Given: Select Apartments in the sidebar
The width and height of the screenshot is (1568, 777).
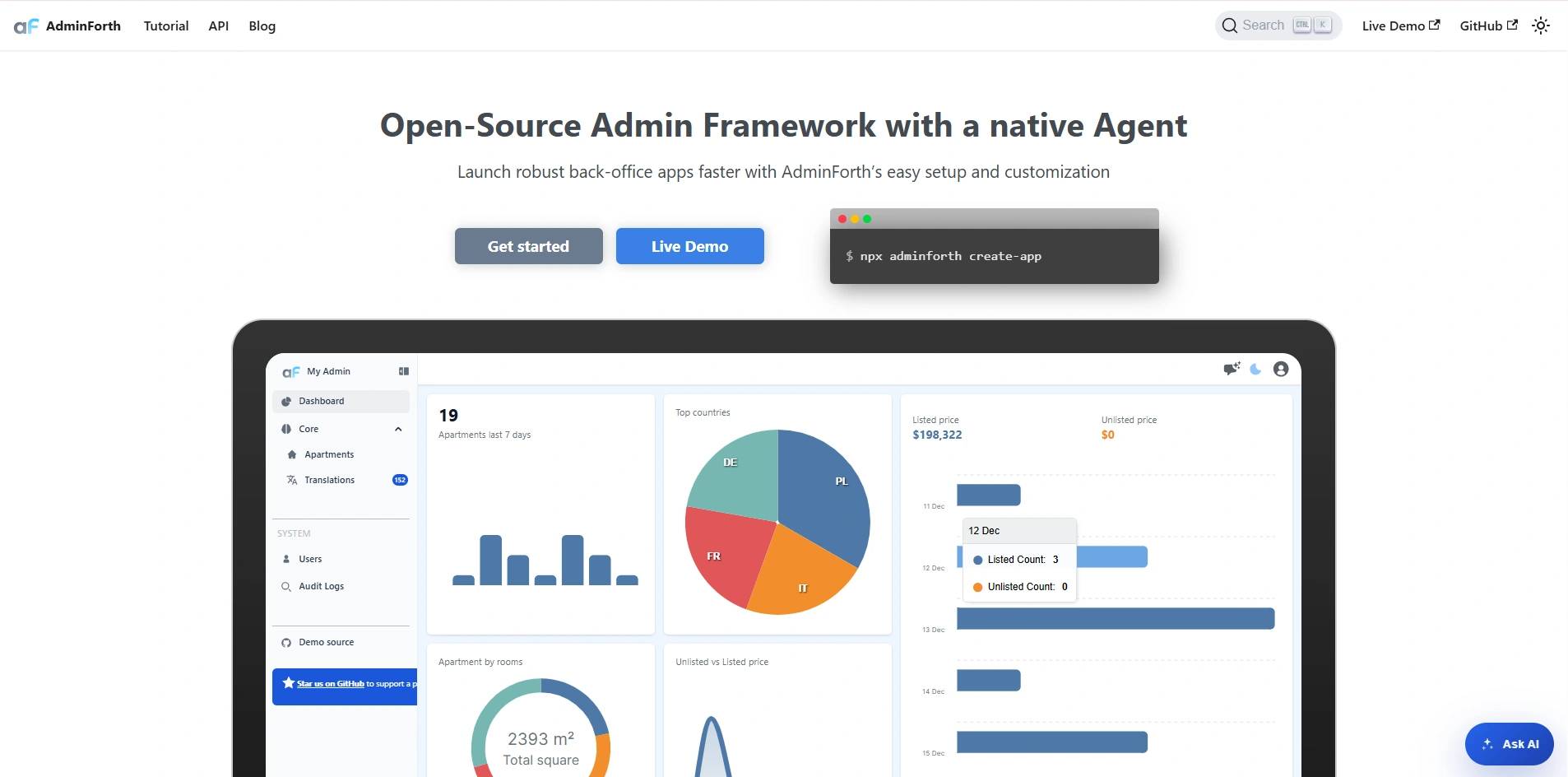Looking at the screenshot, I should tap(329, 454).
